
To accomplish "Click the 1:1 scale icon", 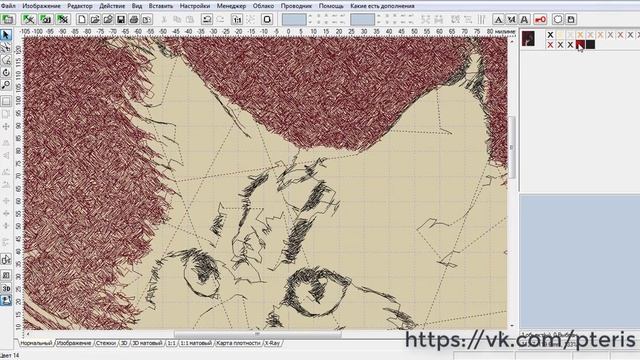I will (x=237, y=19).
